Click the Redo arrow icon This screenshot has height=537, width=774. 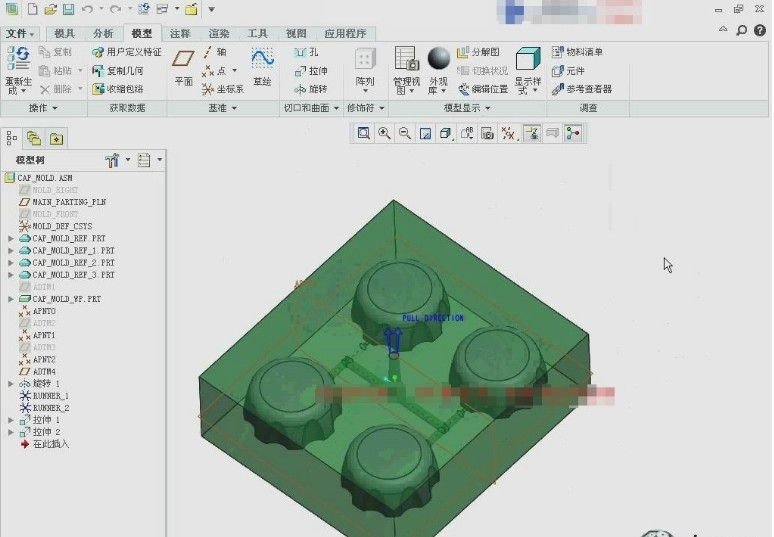(116, 9)
